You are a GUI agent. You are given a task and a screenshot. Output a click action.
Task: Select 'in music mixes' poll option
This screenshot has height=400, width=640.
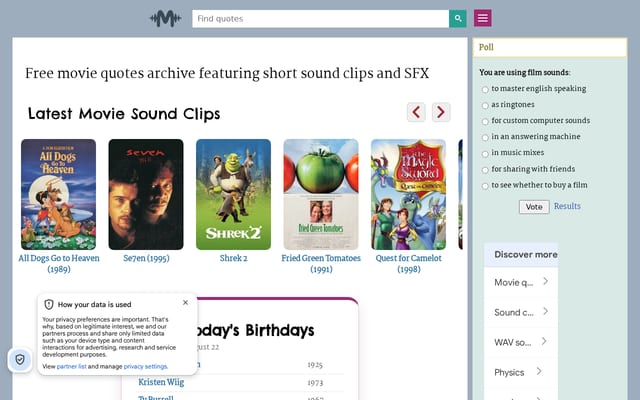pos(485,154)
